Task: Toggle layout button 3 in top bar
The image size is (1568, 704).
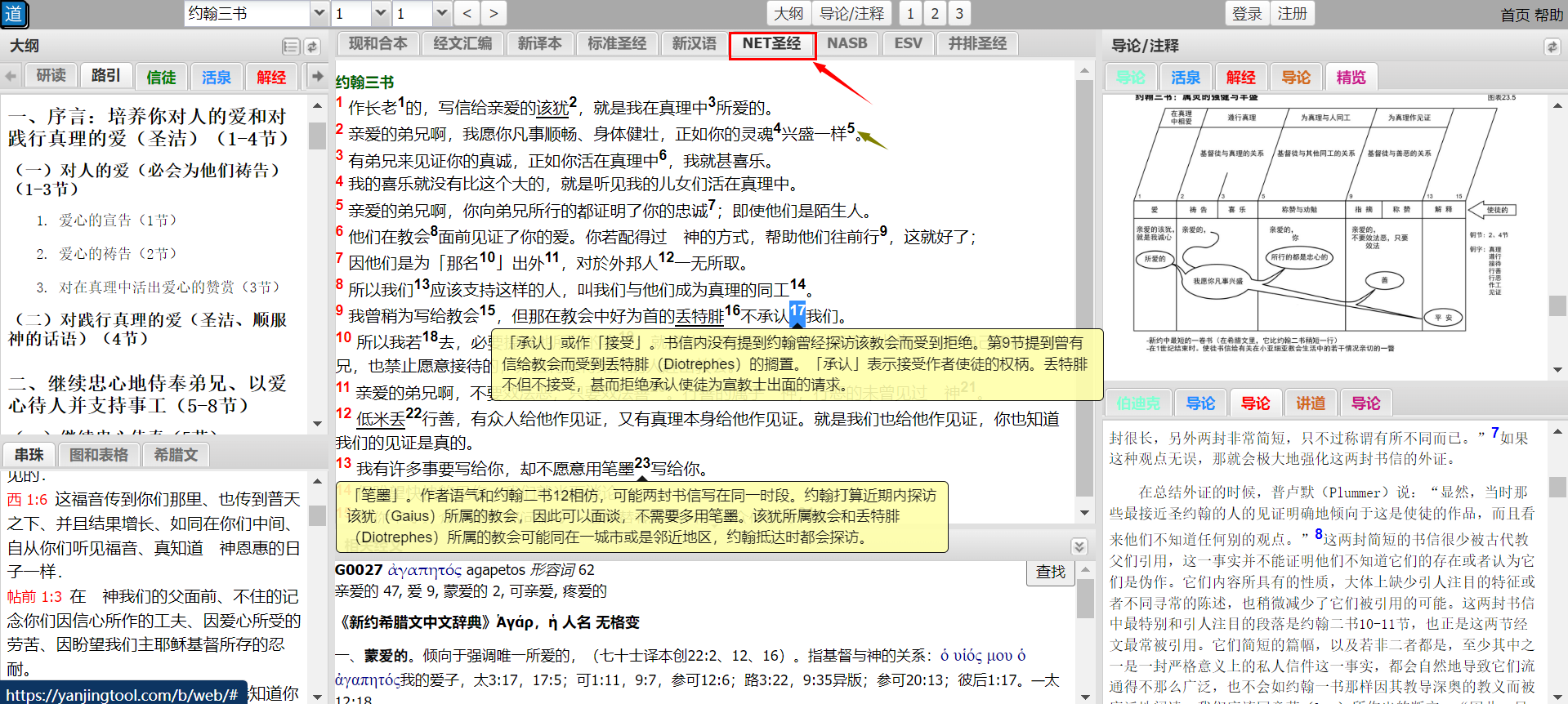Action: click(959, 13)
